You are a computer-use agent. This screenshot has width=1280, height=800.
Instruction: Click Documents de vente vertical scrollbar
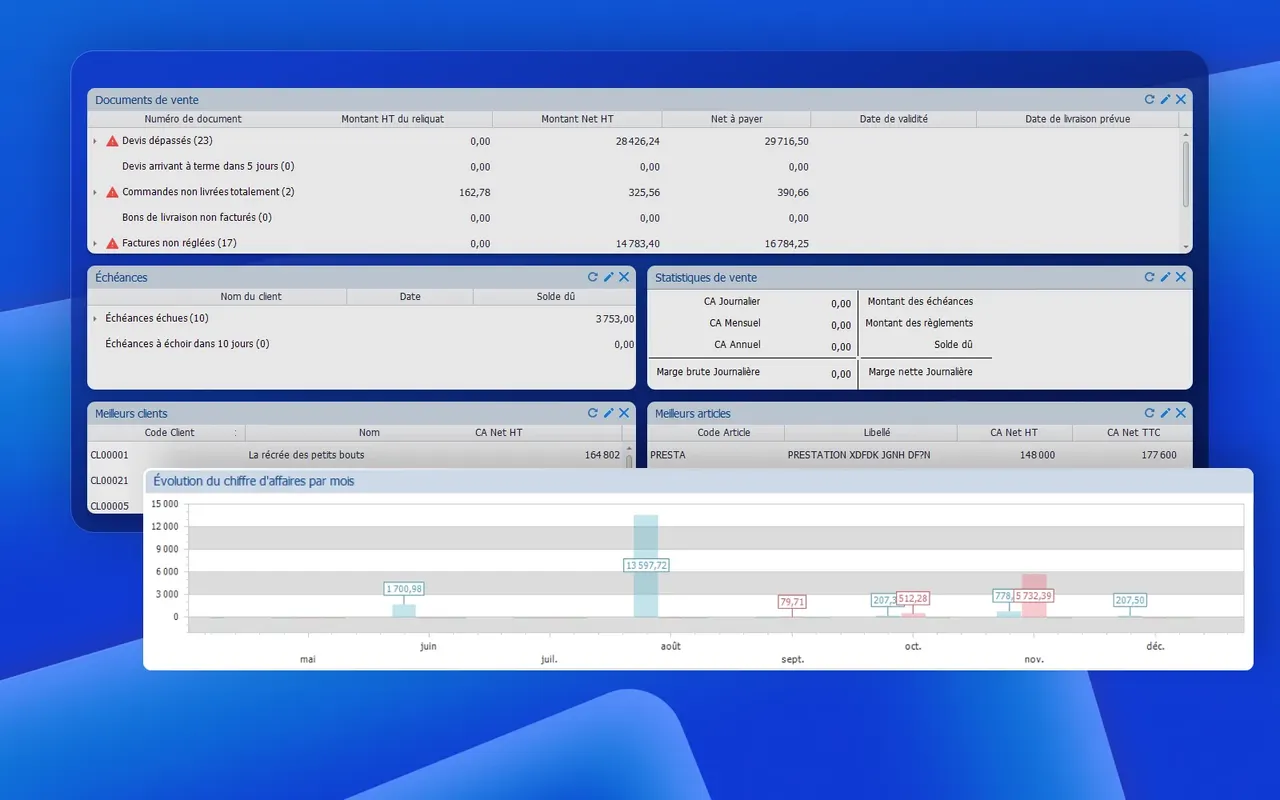pos(1186,175)
